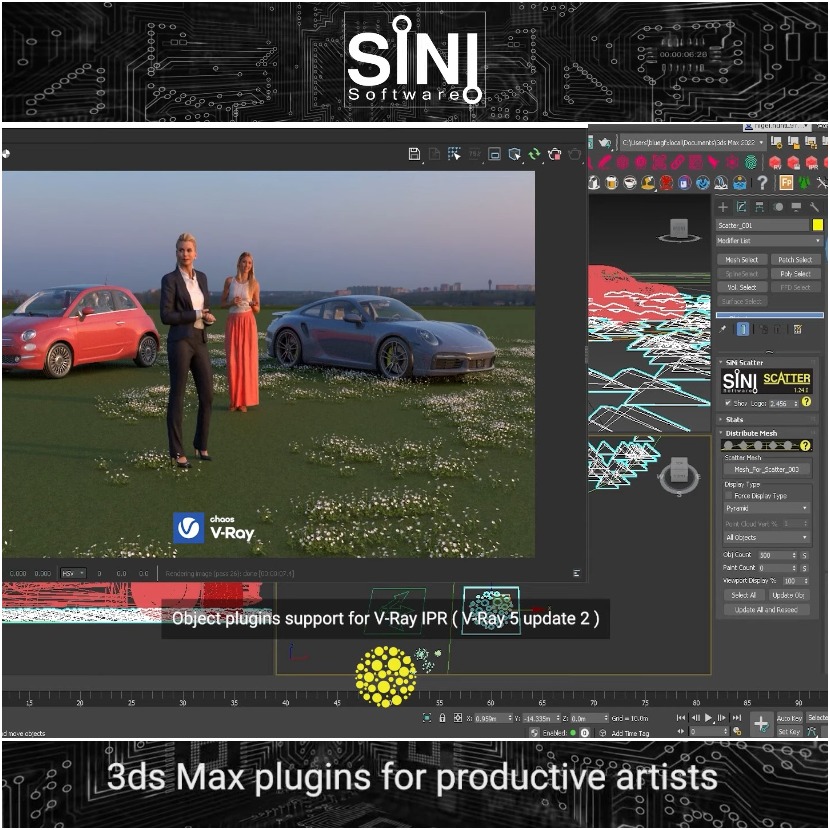Click the red RV cube icon

coord(775,163)
